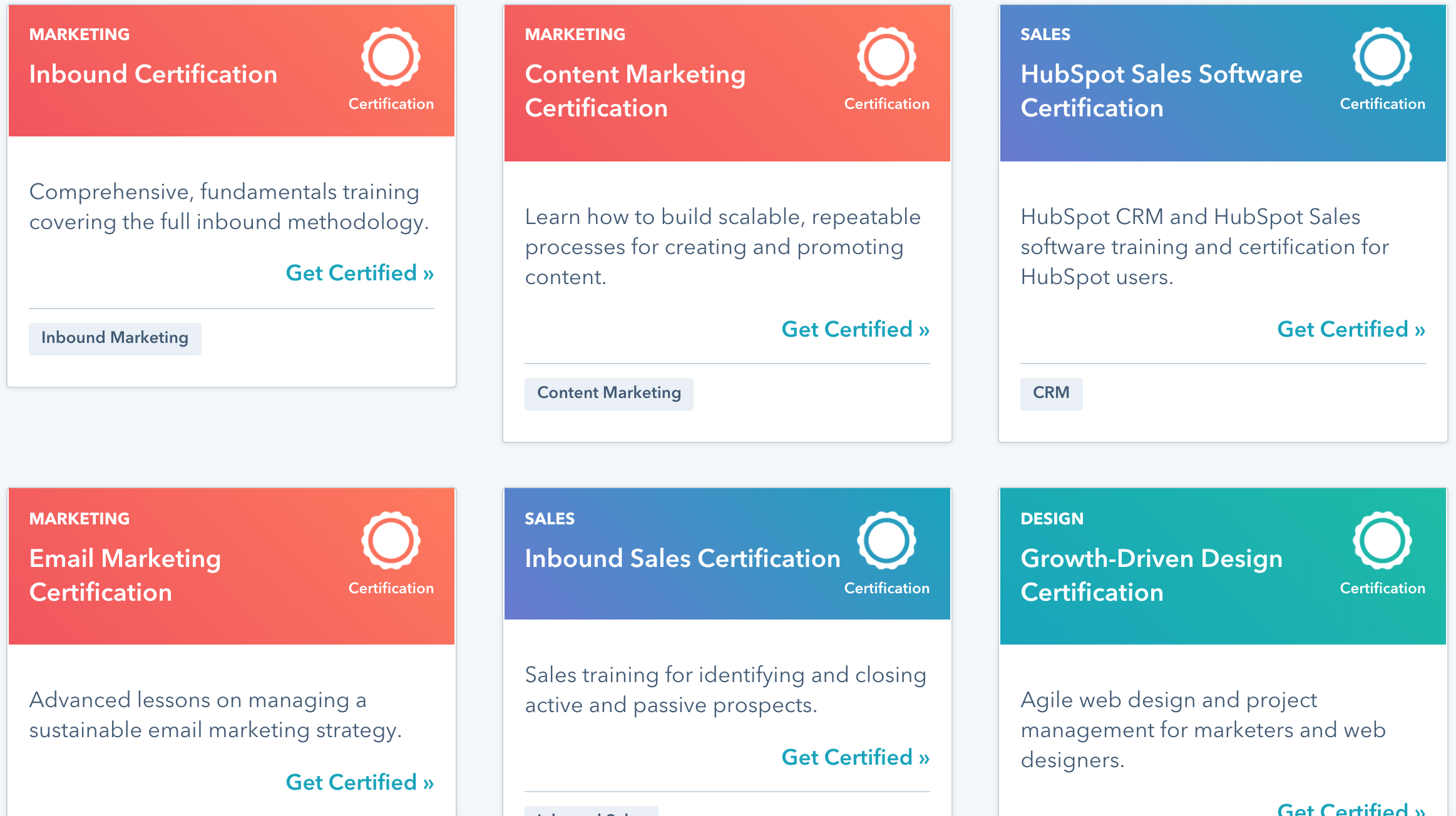The image size is (1456, 816).
Task: Click 'Certification' caption on HubSpot Sales Software card
Action: tap(1383, 104)
